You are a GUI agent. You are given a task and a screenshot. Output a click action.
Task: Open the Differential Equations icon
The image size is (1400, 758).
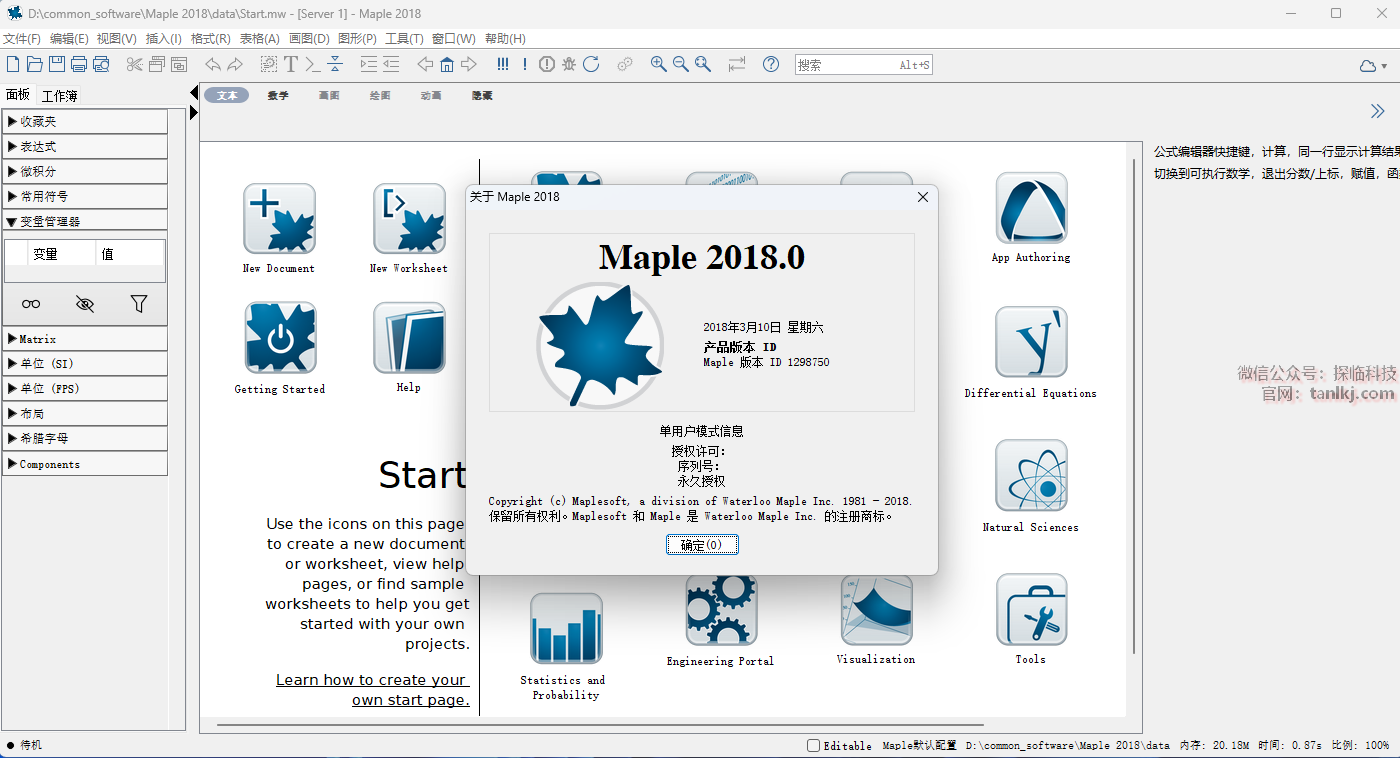[1031, 342]
